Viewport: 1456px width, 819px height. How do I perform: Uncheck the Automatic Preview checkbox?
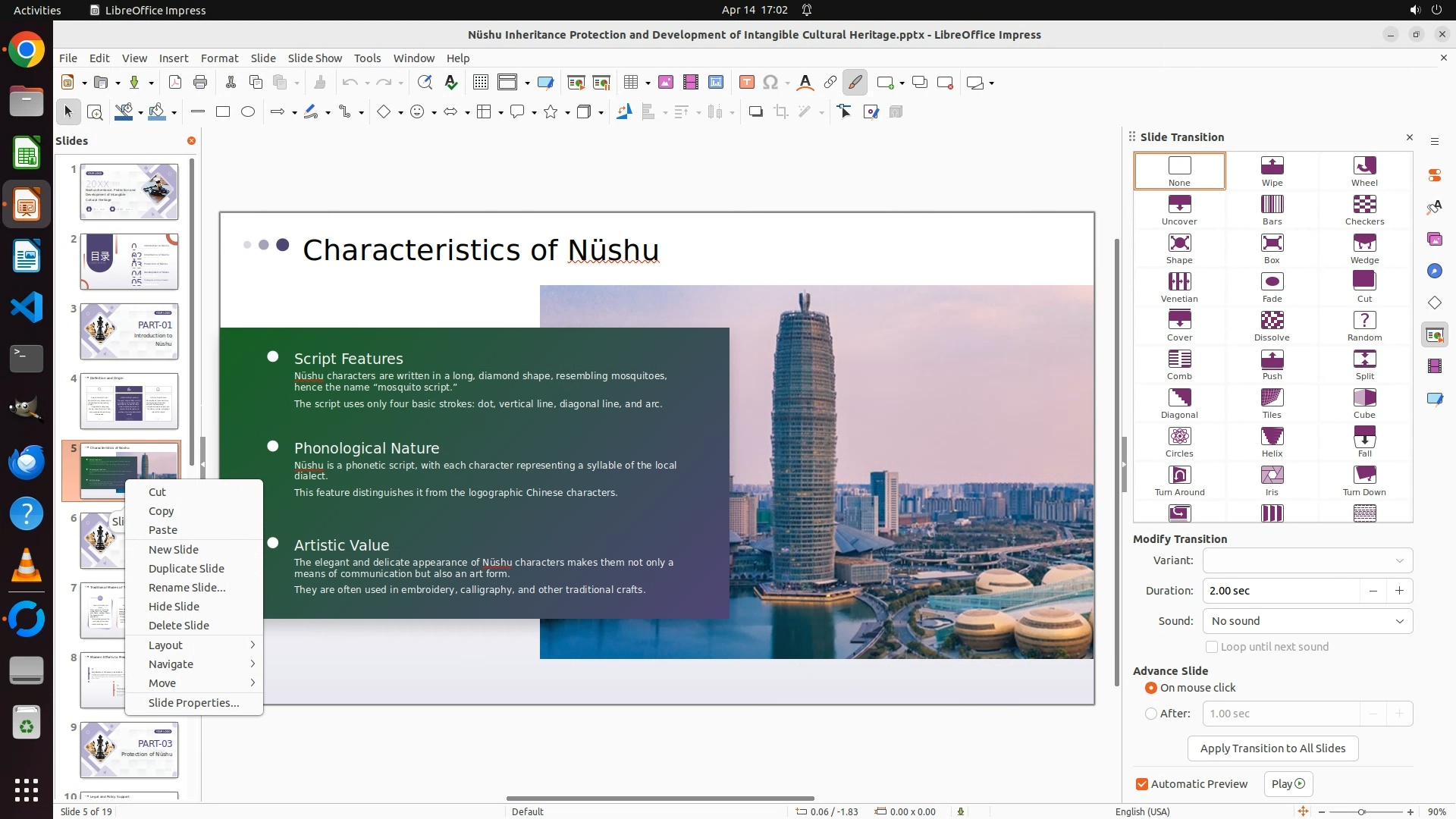tap(1142, 784)
